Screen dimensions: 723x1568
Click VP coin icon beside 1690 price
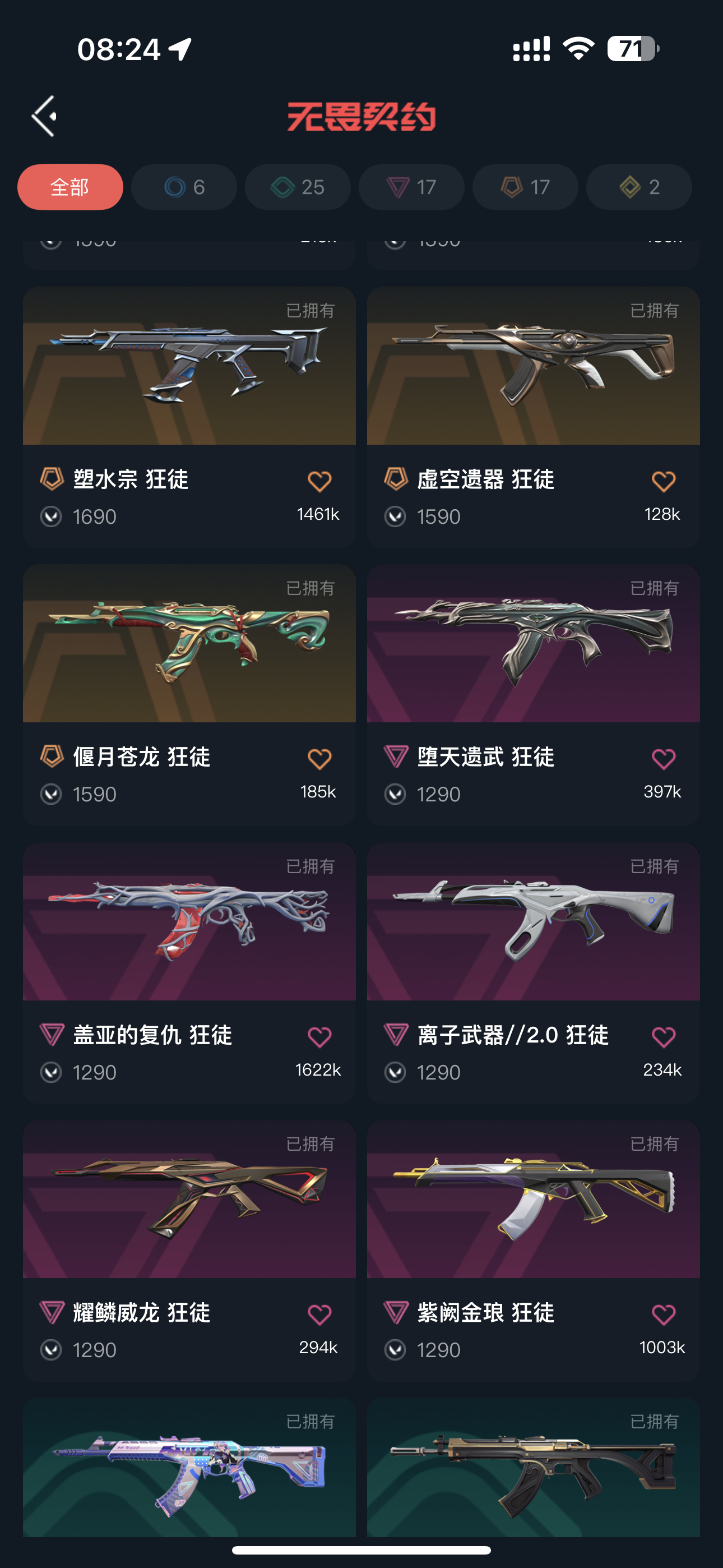point(51,517)
